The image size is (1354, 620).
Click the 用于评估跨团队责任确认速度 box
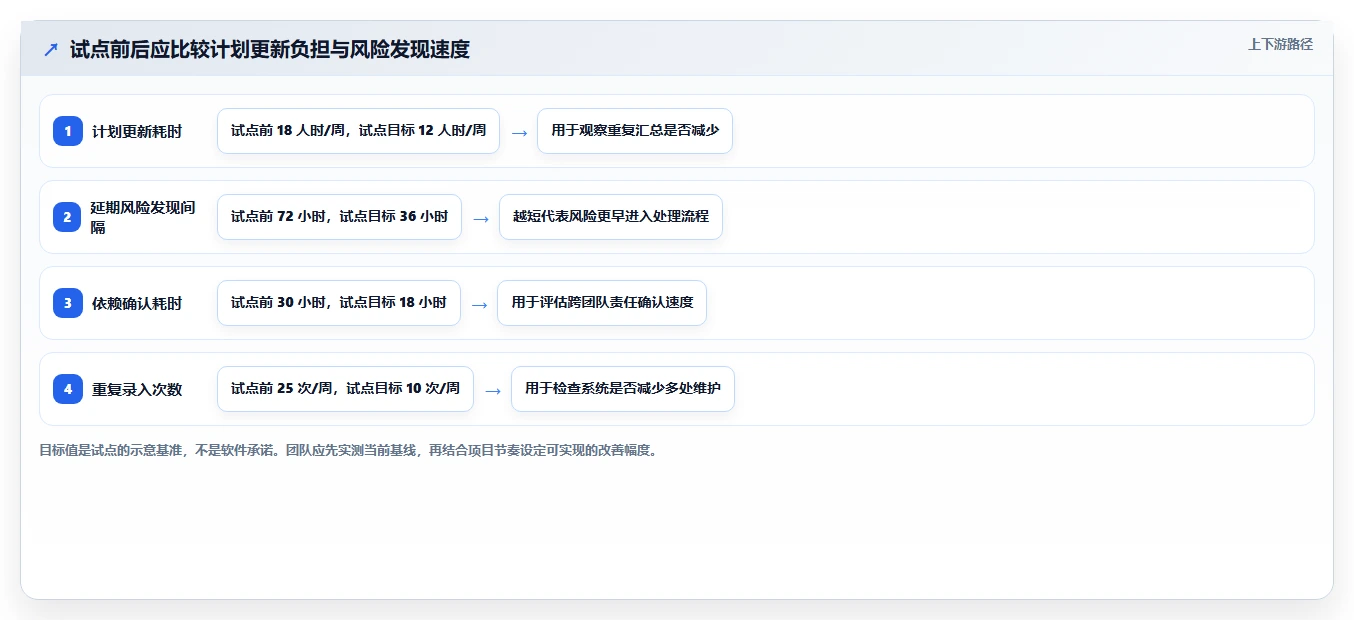coord(602,303)
